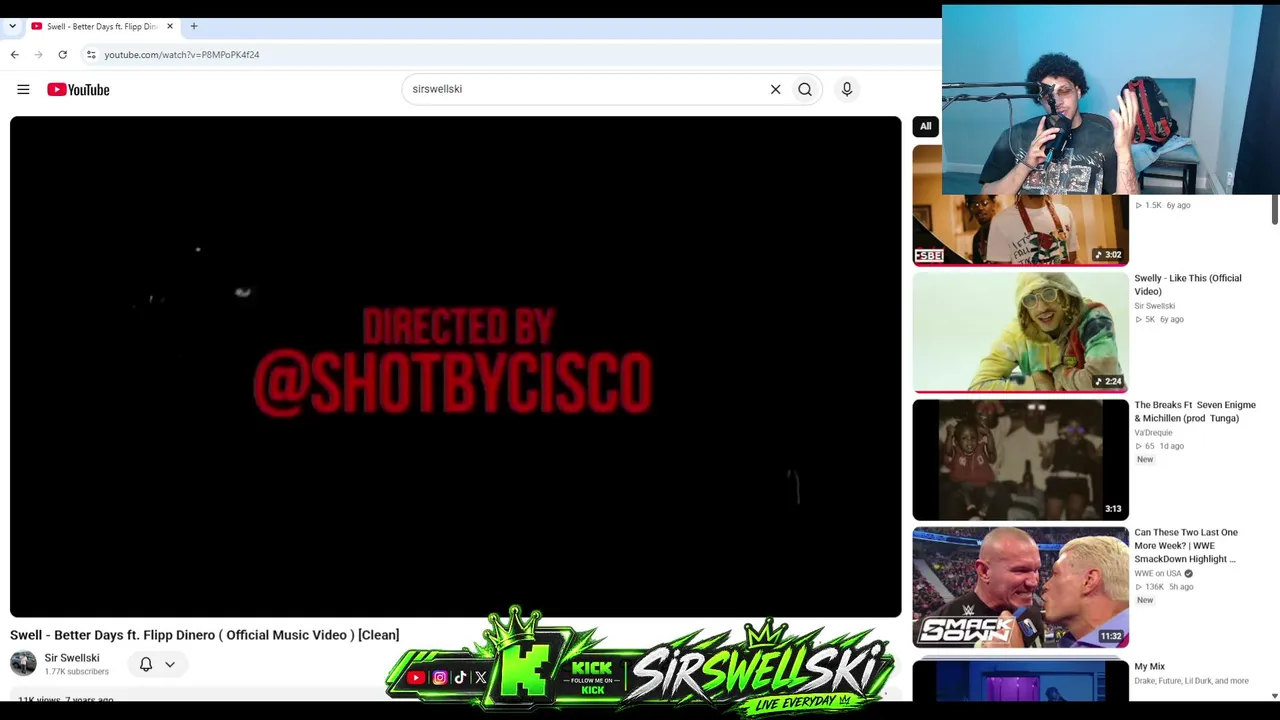Go back to the previous page
The image size is (1280, 720).
[15, 55]
